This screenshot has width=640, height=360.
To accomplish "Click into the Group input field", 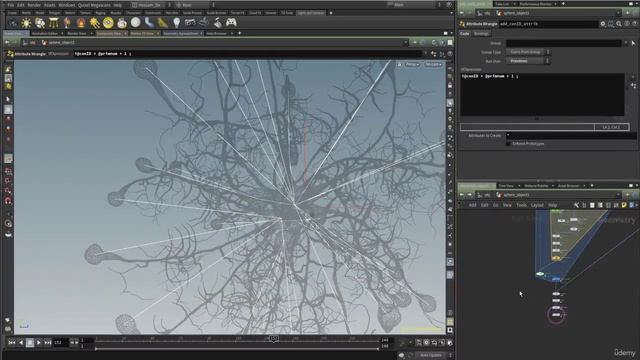I will click(564, 43).
